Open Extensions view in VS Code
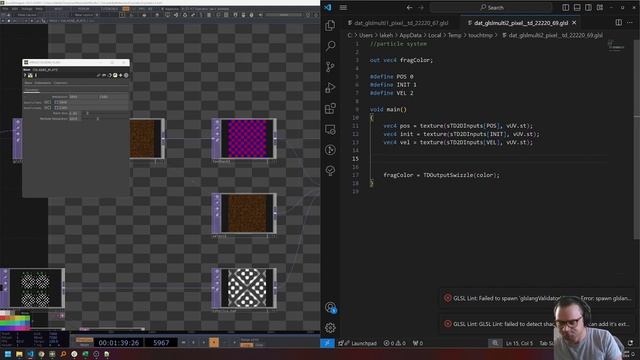This screenshot has height=360, width=640. [330, 108]
